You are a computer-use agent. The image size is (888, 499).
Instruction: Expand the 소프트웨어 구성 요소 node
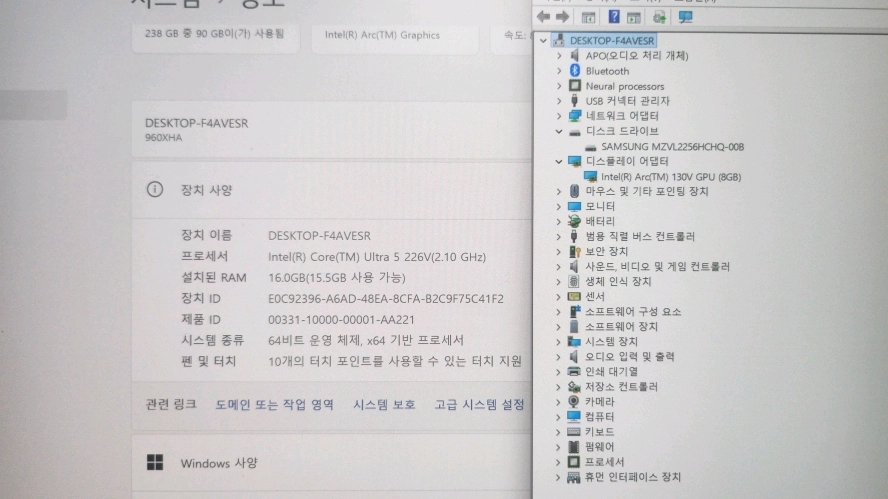(559, 312)
